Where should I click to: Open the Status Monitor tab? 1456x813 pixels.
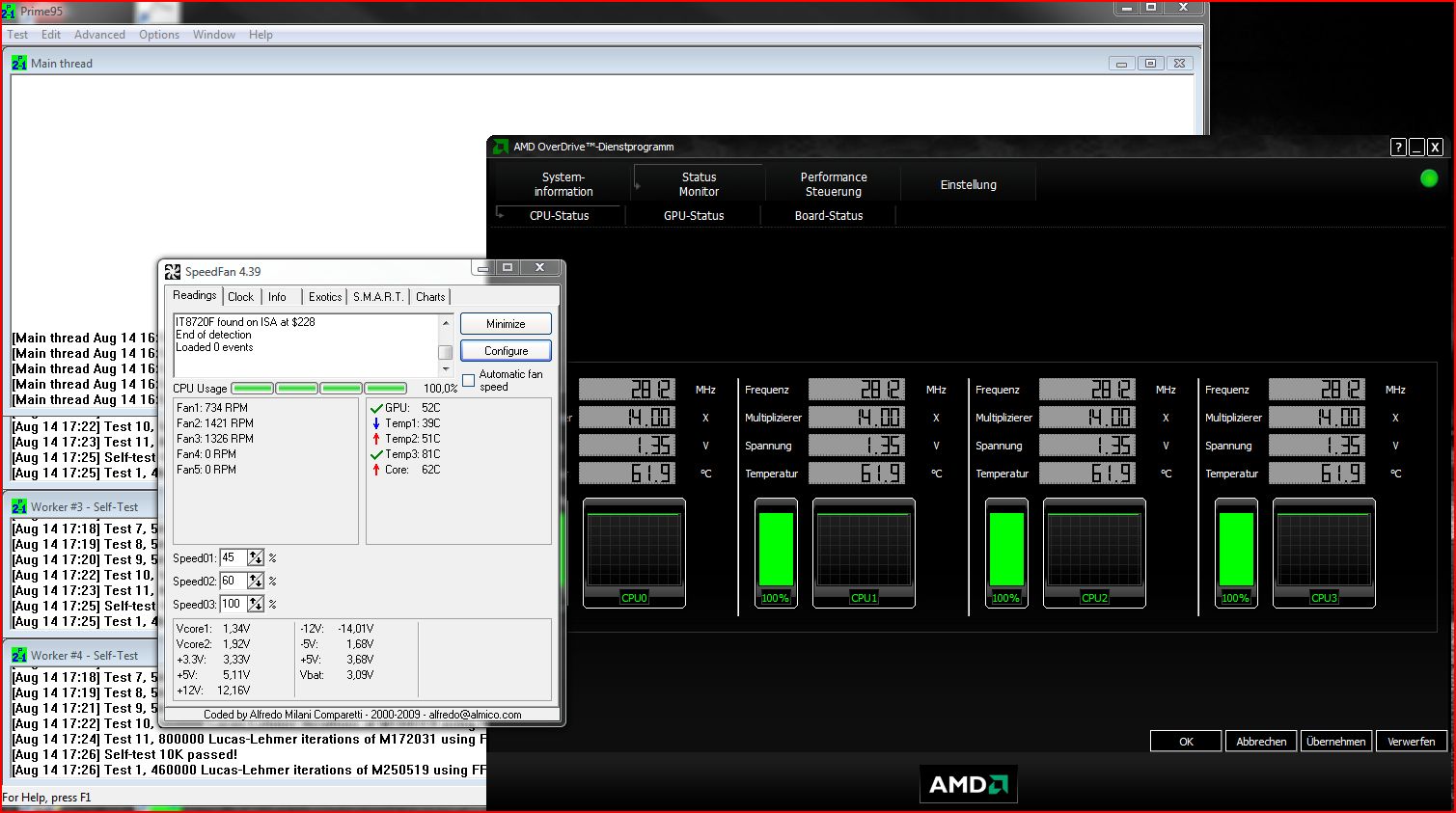[x=699, y=184]
